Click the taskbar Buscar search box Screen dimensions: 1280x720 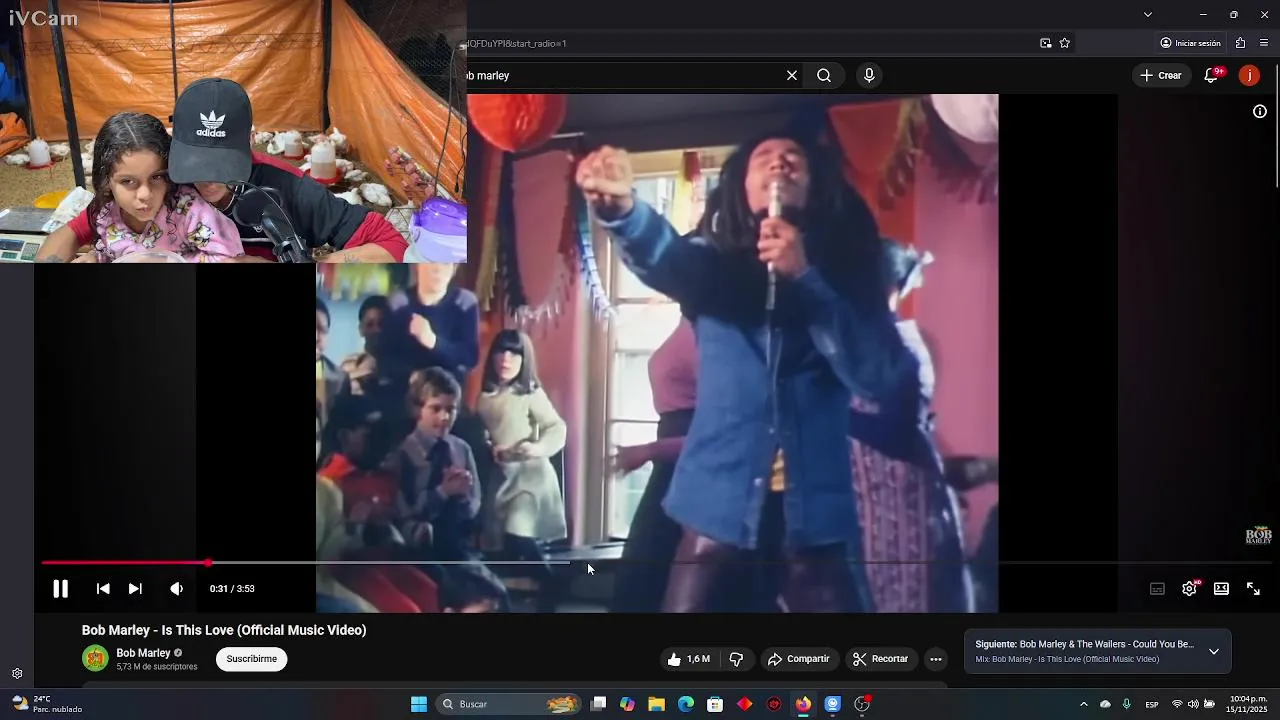[x=510, y=704]
